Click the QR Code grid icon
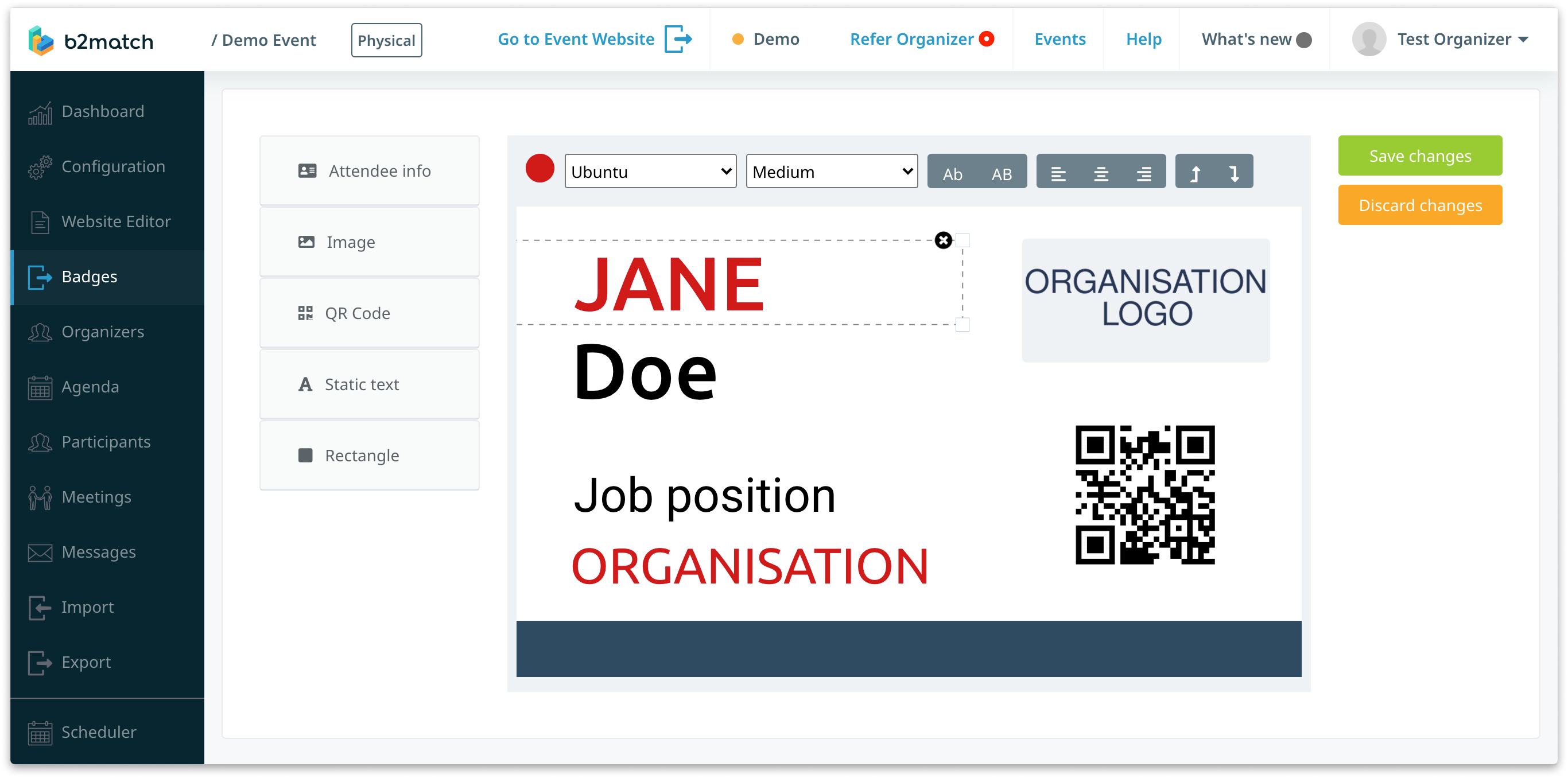Viewport: 1568px width, 778px height. [x=305, y=313]
